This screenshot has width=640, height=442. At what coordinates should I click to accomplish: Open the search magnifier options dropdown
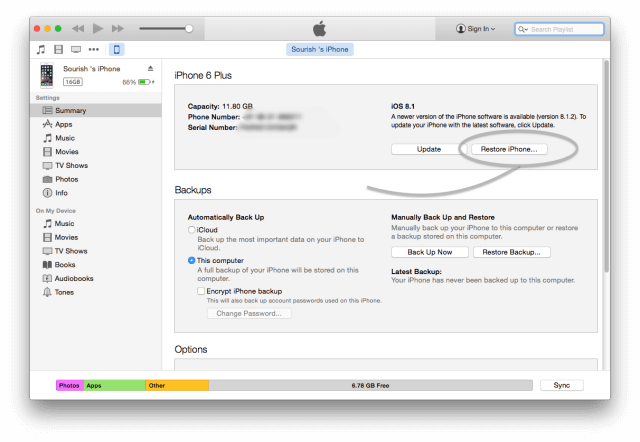[523, 29]
